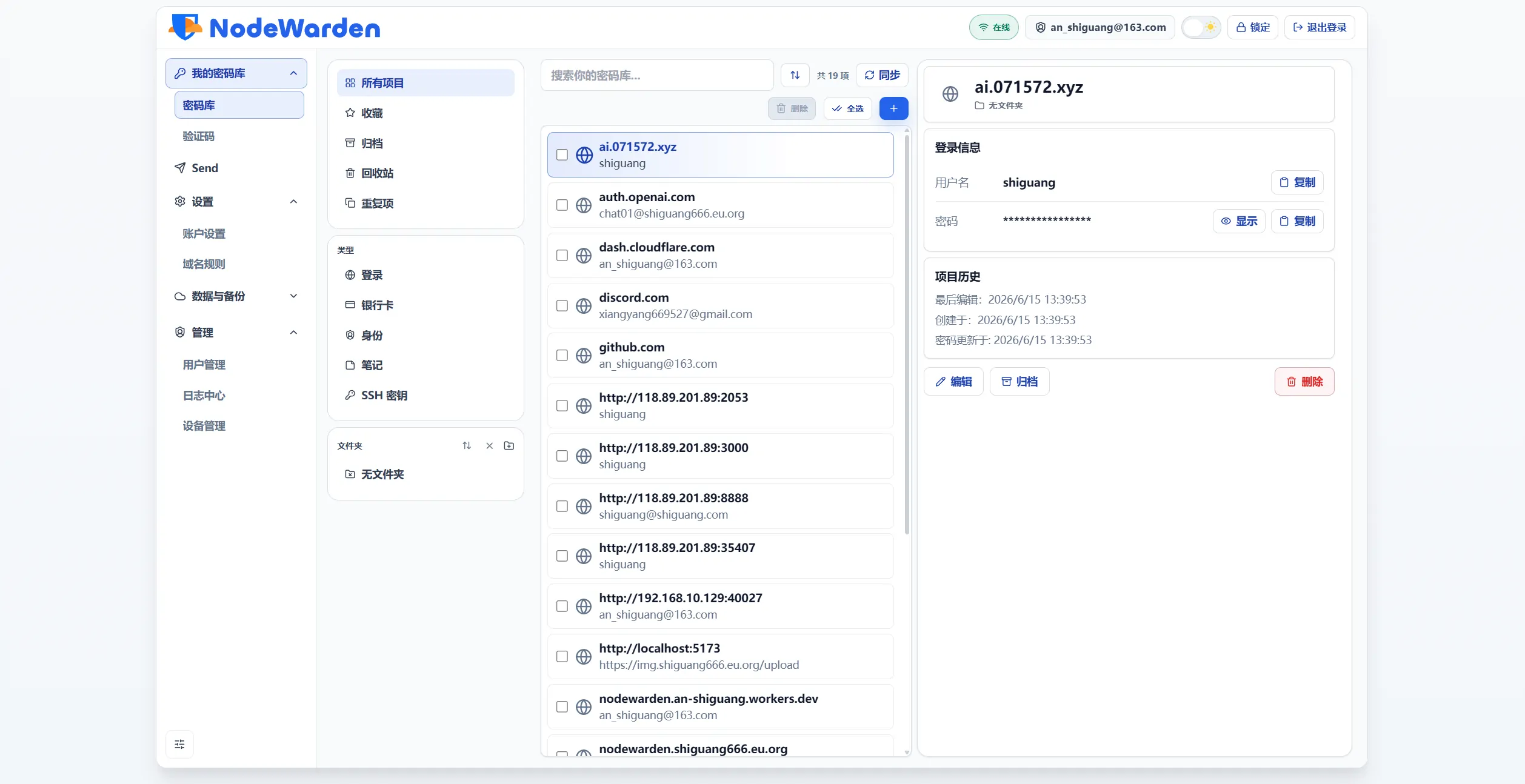Open the 密码库 sidebar item

click(x=239, y=105)
